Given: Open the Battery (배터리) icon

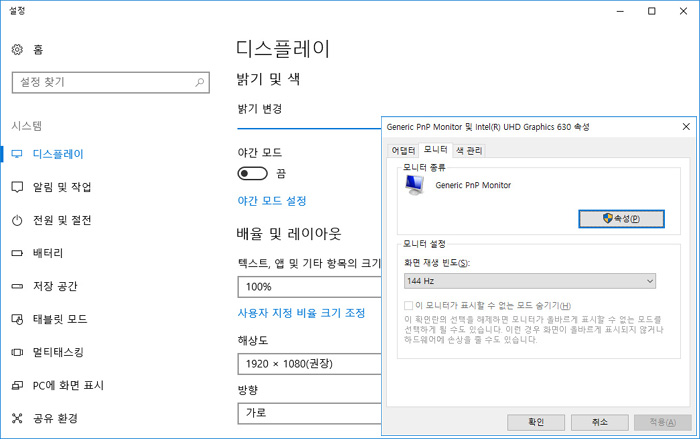Looking at the screenshot, I should 17,253.
